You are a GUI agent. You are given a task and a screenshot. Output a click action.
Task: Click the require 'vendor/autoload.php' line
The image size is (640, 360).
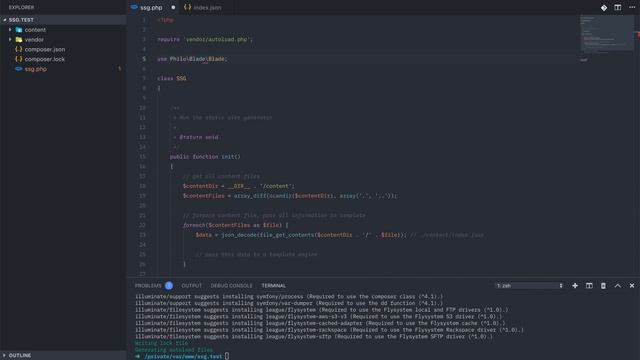[x=205, y=40]
